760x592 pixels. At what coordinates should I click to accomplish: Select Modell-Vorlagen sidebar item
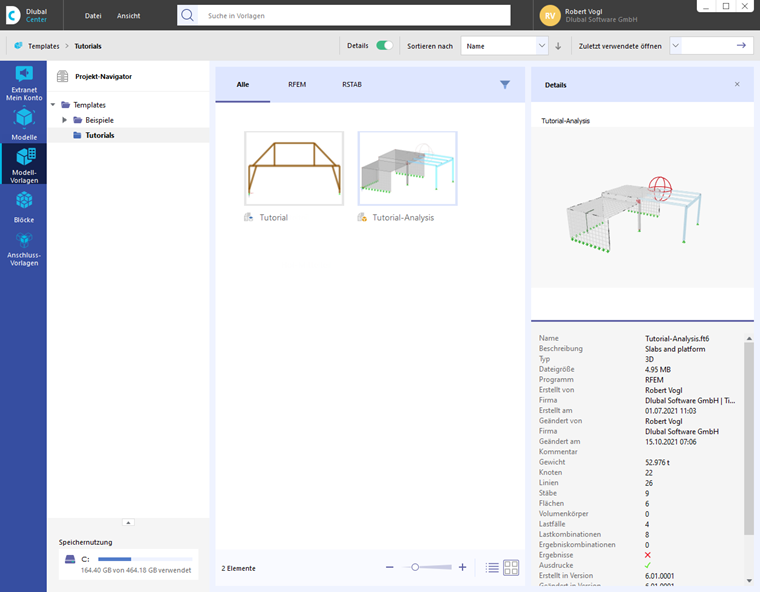pos(24,165)
